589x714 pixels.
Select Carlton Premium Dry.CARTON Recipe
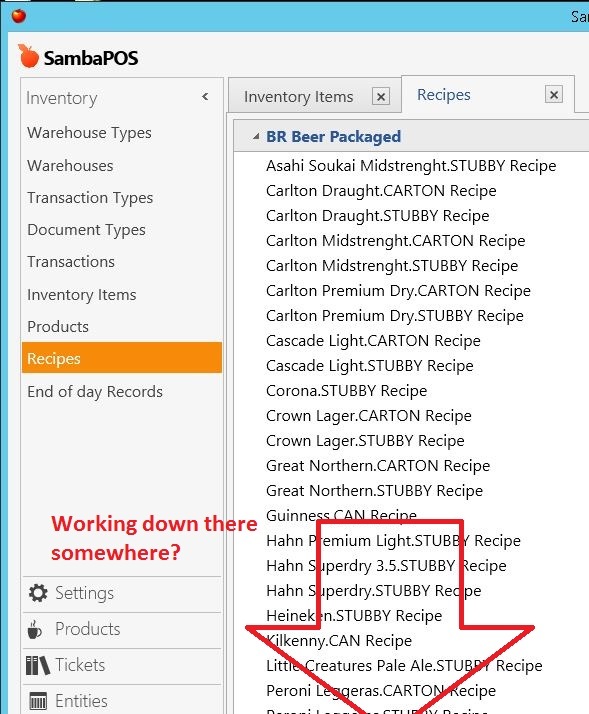[x=398, y=291]
